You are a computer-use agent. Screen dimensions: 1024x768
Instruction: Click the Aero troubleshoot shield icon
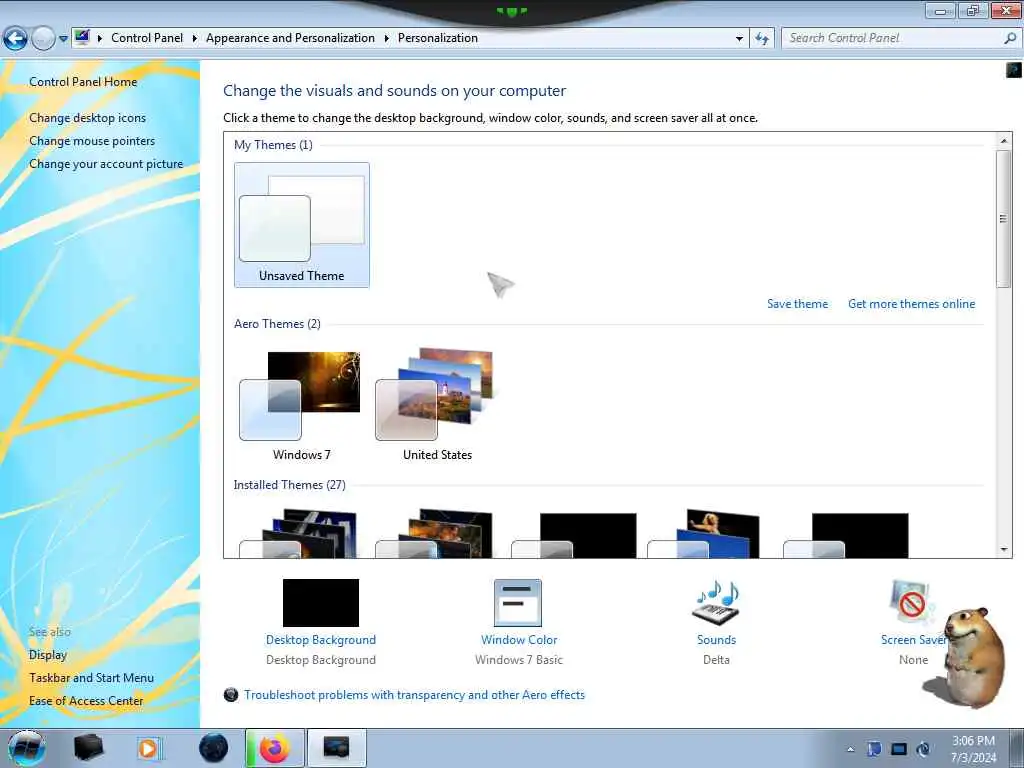(231, 695)
